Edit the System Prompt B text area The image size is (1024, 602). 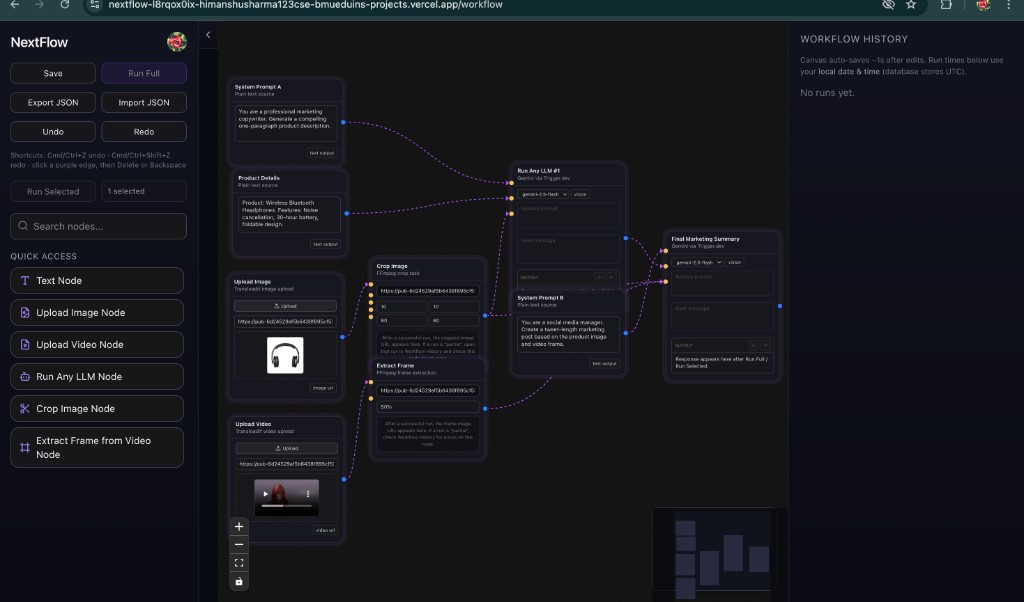pos(568,334)
